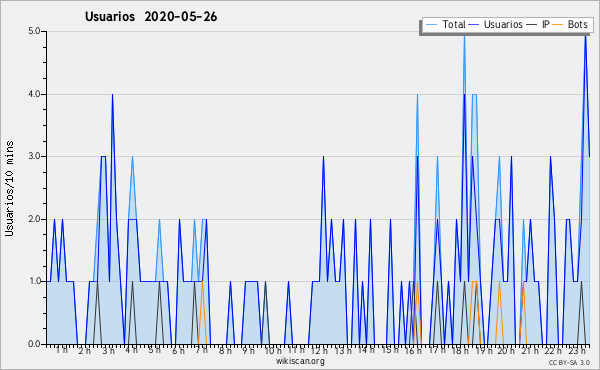Viewport: 600px width, 370px height.
Task: Click the '2 h' x-axis label
Action: click(x=85, y=351)
